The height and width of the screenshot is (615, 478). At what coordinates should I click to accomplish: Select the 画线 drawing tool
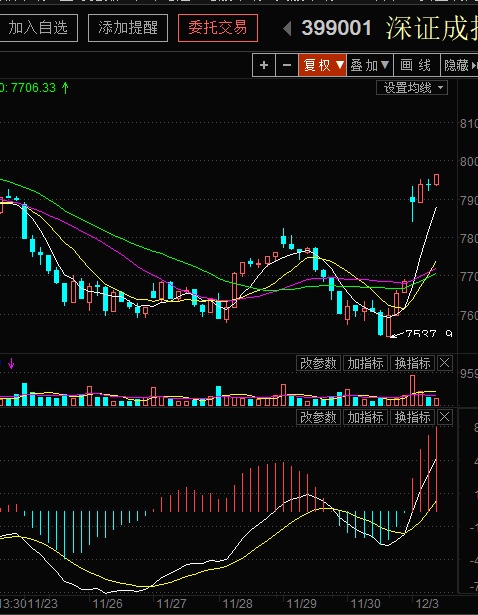(x=416, y=65)
